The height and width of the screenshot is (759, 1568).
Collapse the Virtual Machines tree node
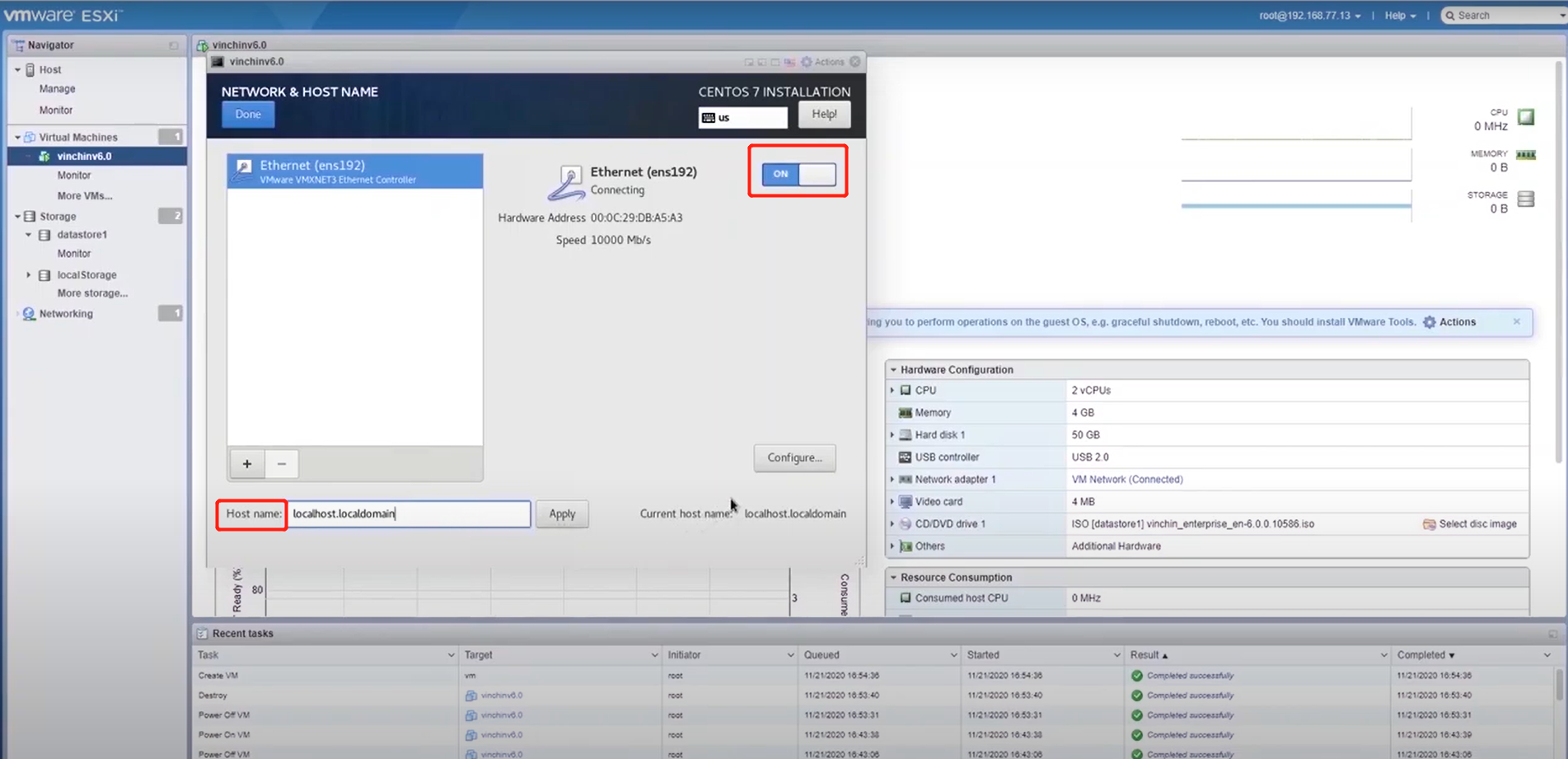(17, 138)
